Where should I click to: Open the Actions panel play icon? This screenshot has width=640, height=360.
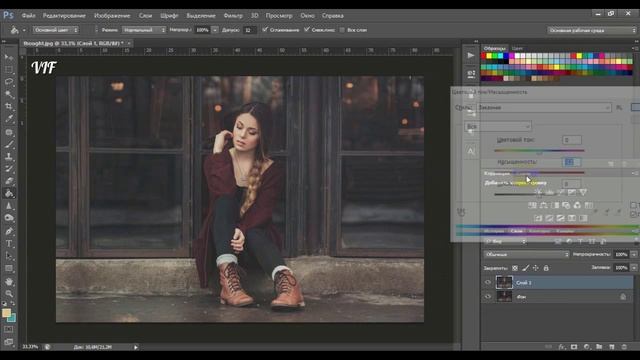coord(471,55)
